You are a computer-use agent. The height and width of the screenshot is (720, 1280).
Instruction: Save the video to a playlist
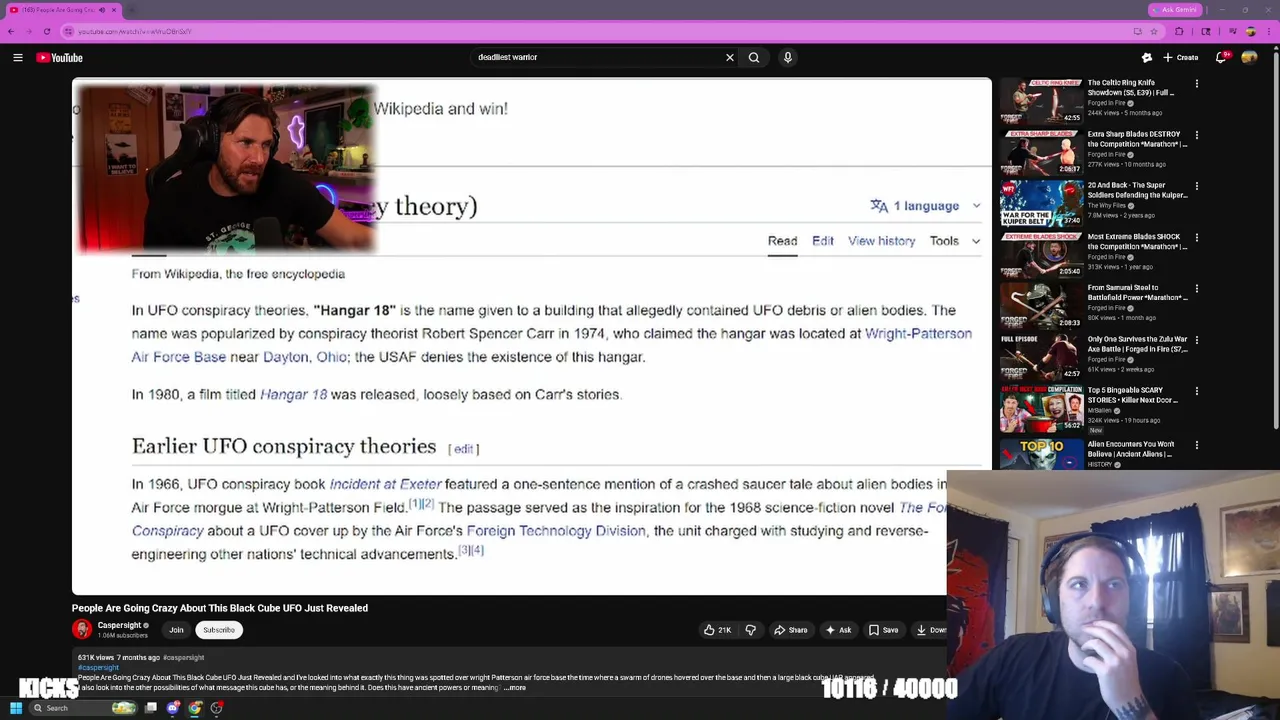[x=883, y=630]
